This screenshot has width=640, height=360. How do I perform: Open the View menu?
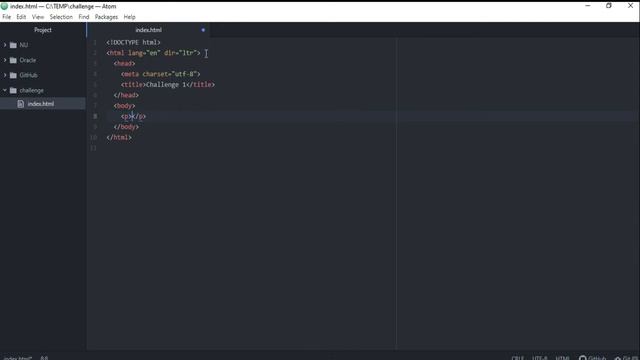38,17
